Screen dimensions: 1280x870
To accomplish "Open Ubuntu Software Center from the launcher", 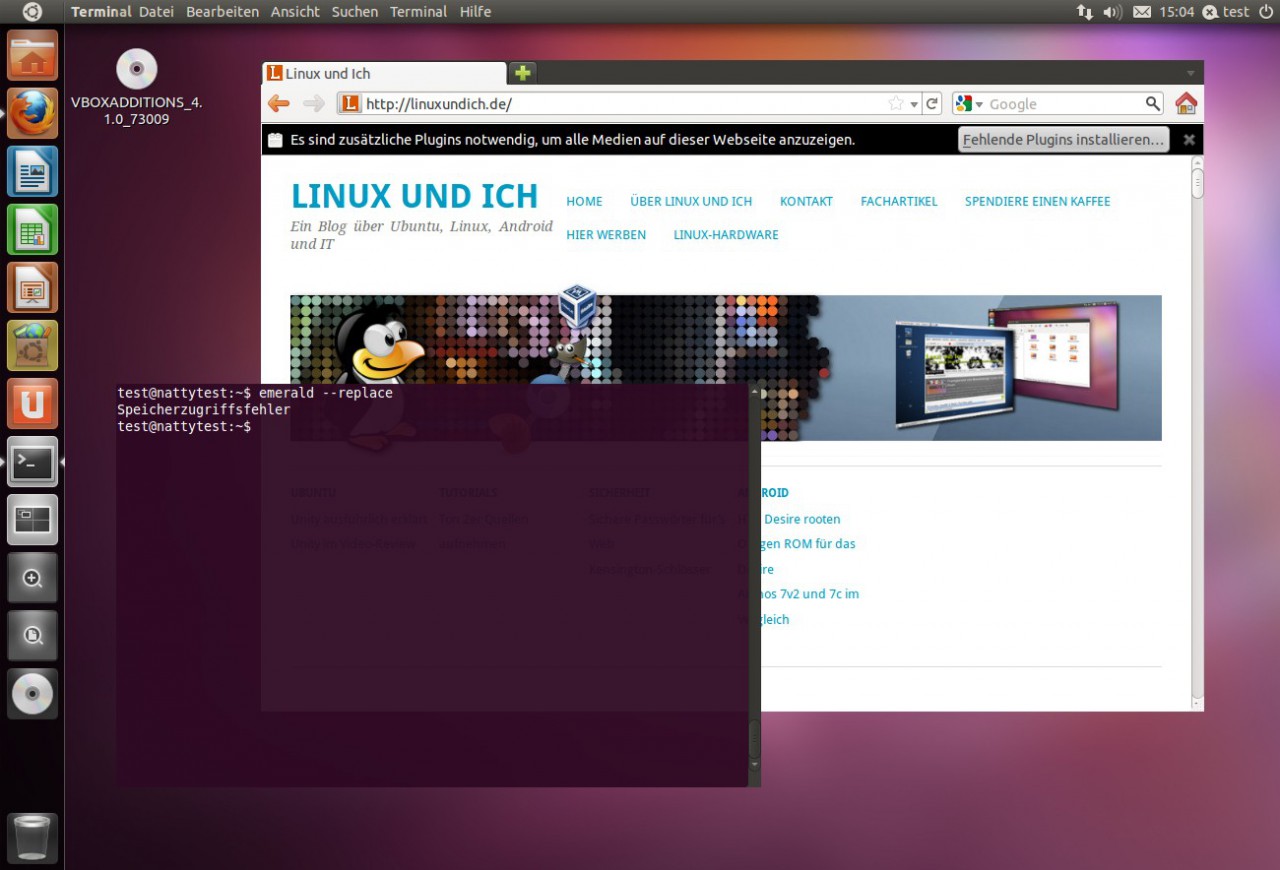I will pyautogui.click(x=33, y=345).
